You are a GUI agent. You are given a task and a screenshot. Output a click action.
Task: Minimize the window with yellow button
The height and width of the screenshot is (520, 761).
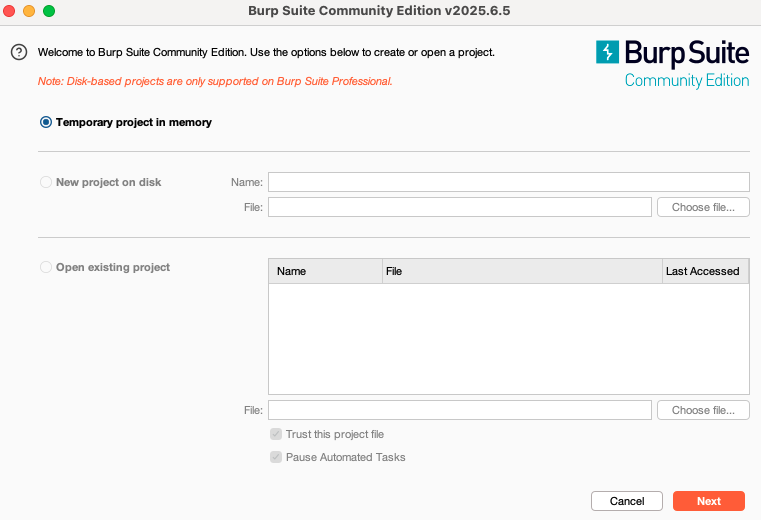[29, 11]
